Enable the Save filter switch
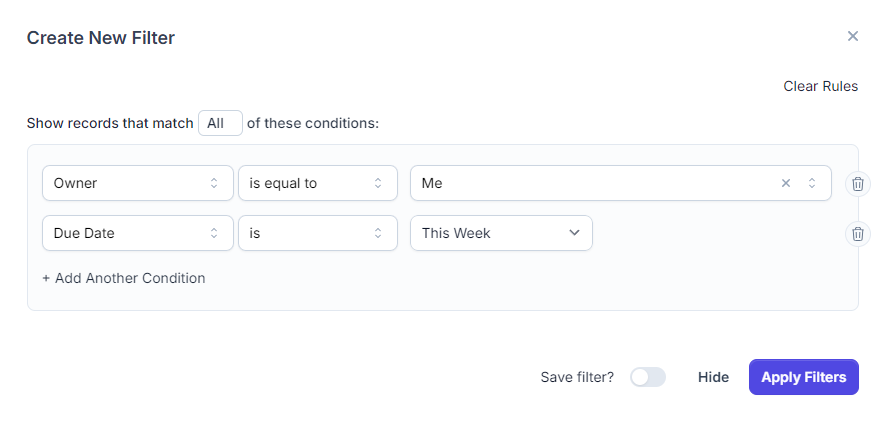This screenshot has width=885, height=422. click(x=648, y=377)
